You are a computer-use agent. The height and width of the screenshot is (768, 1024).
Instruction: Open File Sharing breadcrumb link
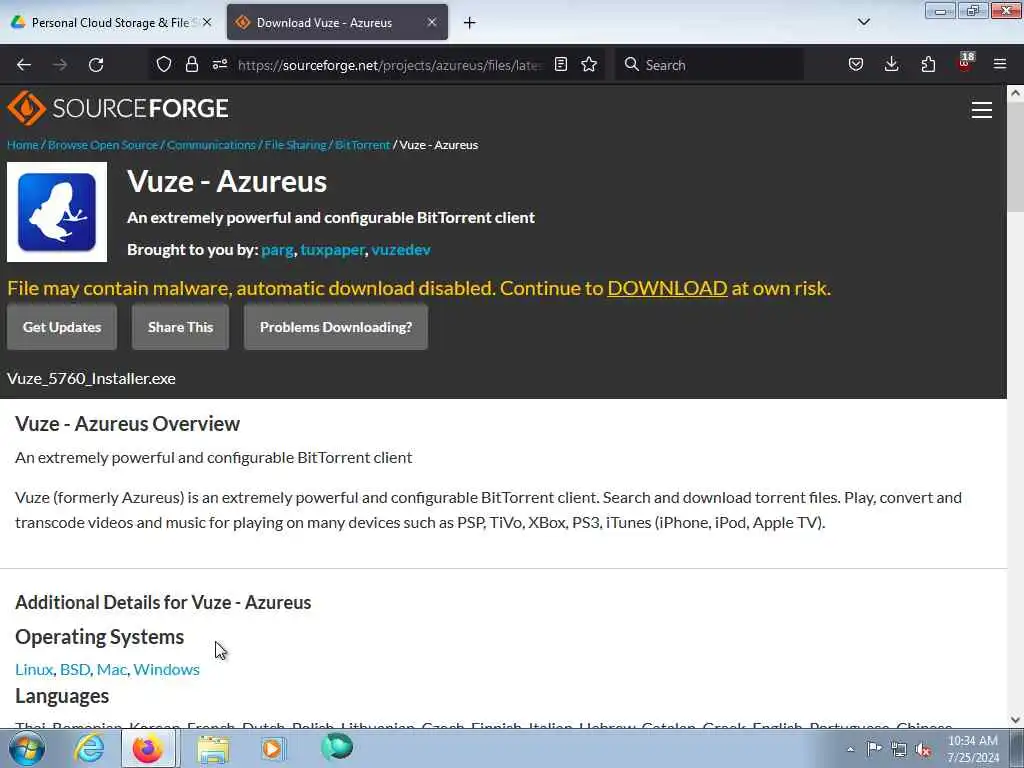[x=295, y=145]
